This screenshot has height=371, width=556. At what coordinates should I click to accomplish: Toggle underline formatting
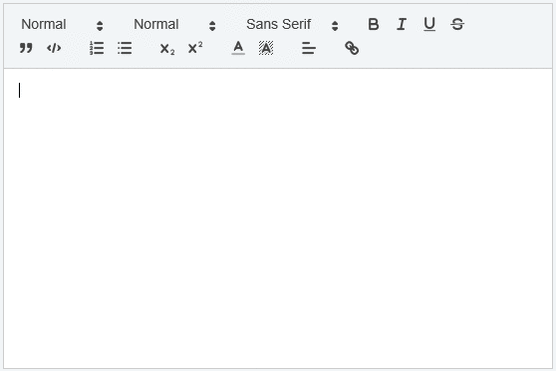click(x=429, y=24)
